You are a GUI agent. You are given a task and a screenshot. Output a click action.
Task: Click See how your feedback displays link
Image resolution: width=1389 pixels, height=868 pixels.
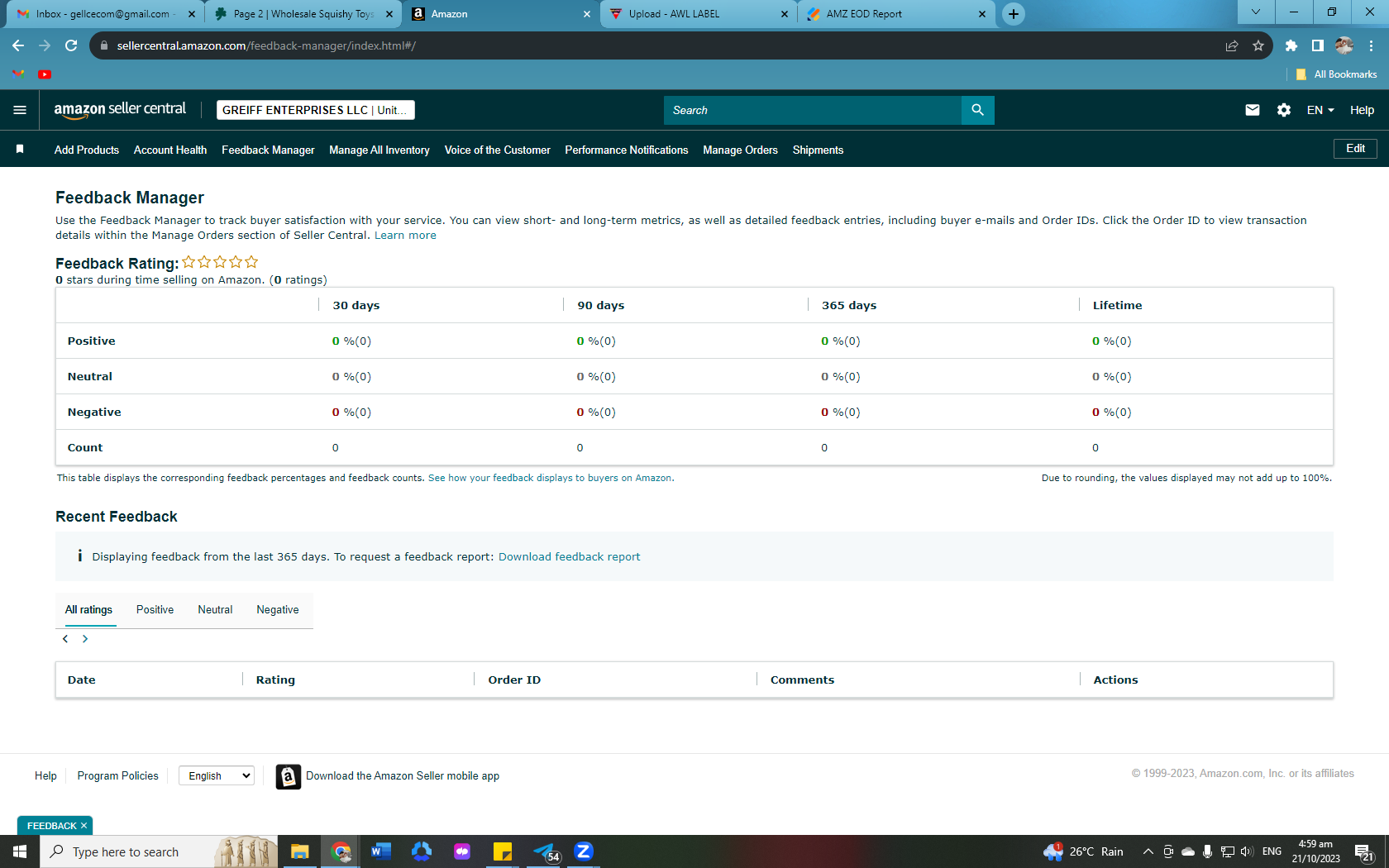point(550,478)
